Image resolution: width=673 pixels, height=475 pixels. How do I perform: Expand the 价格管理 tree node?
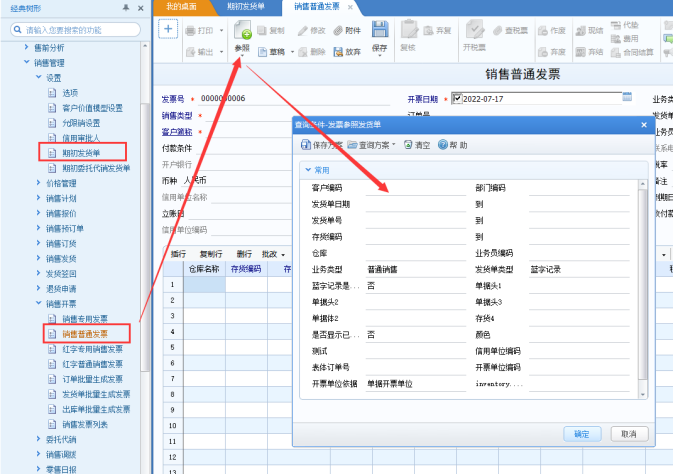38,183
